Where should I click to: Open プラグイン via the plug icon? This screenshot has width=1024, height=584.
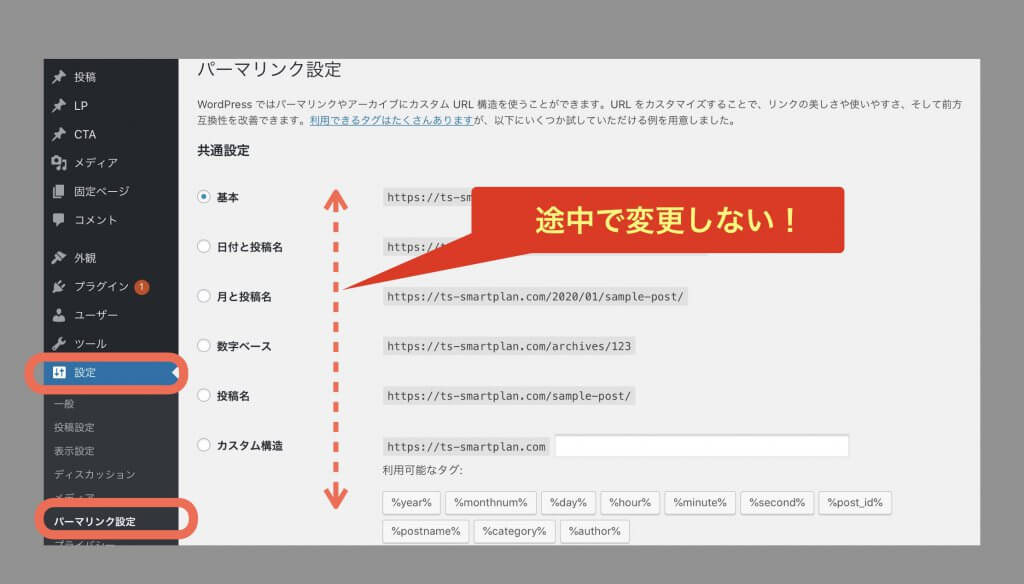click(x=59, y=287)
